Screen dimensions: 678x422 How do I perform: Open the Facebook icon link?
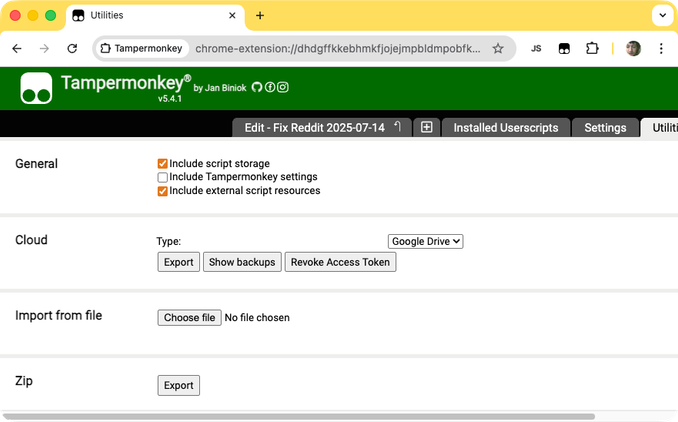[270, 87]
